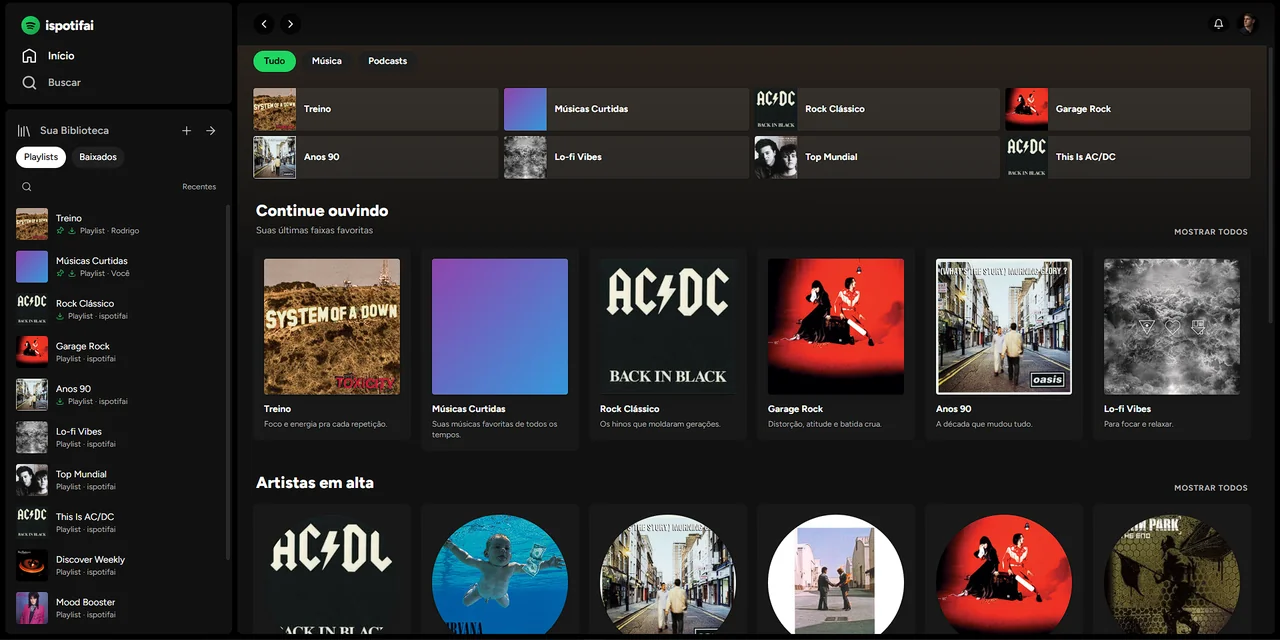Add new playlist with plus icon

click(x=186, y=131)
